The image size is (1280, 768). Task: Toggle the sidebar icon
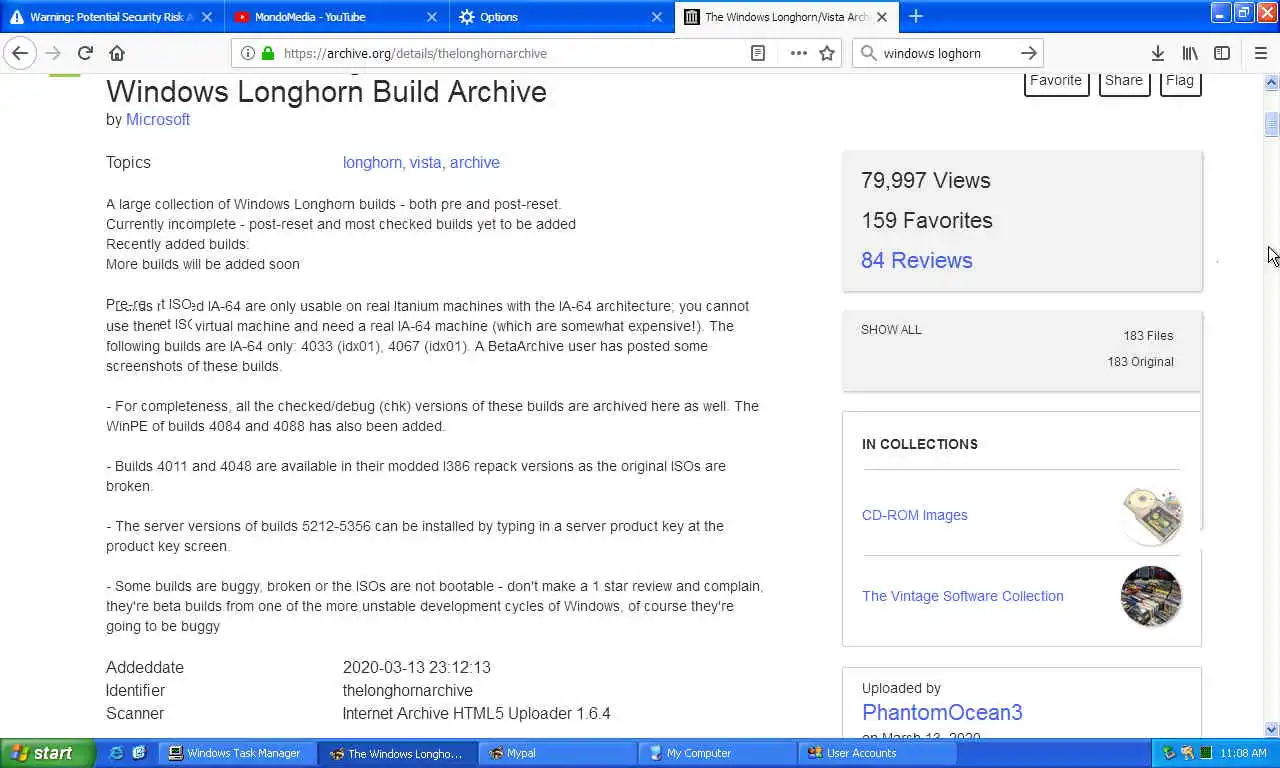coord(1222,53)
